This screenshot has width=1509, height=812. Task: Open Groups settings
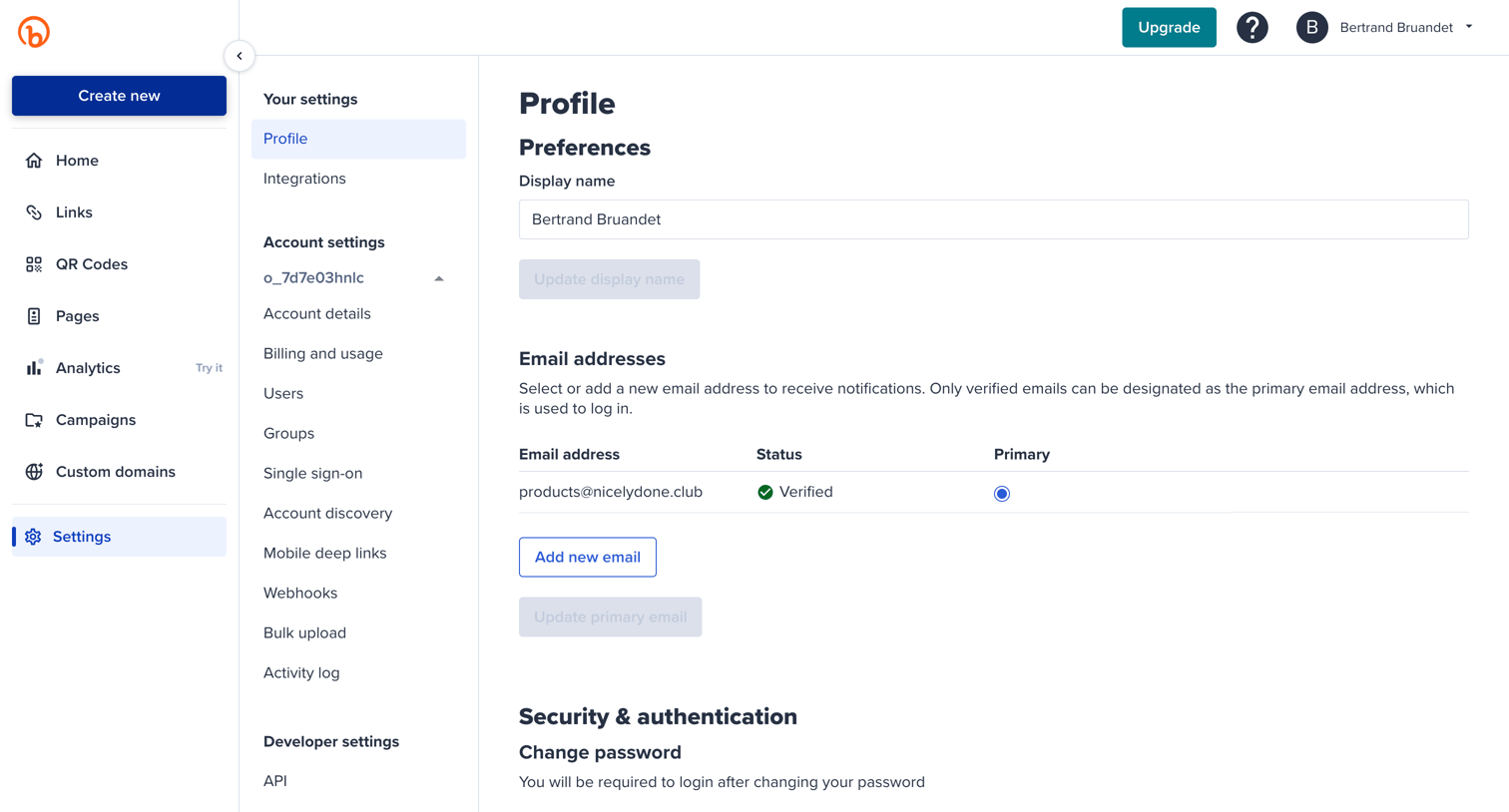click(289, 434)
